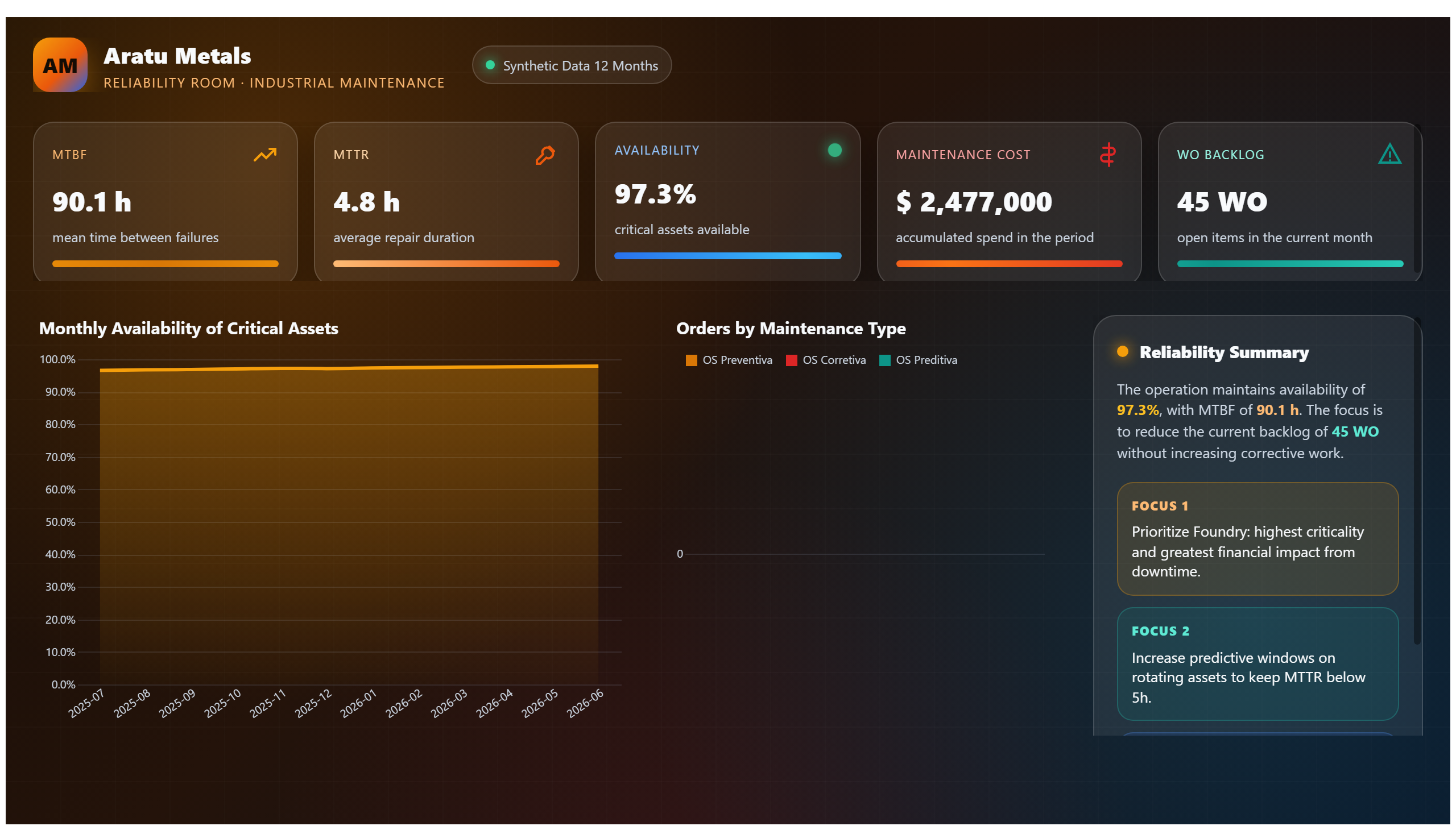Click the green Availability status dot
Image resolution: width=1456 pixels, height=830 pixels.
[x=834, y=150]
